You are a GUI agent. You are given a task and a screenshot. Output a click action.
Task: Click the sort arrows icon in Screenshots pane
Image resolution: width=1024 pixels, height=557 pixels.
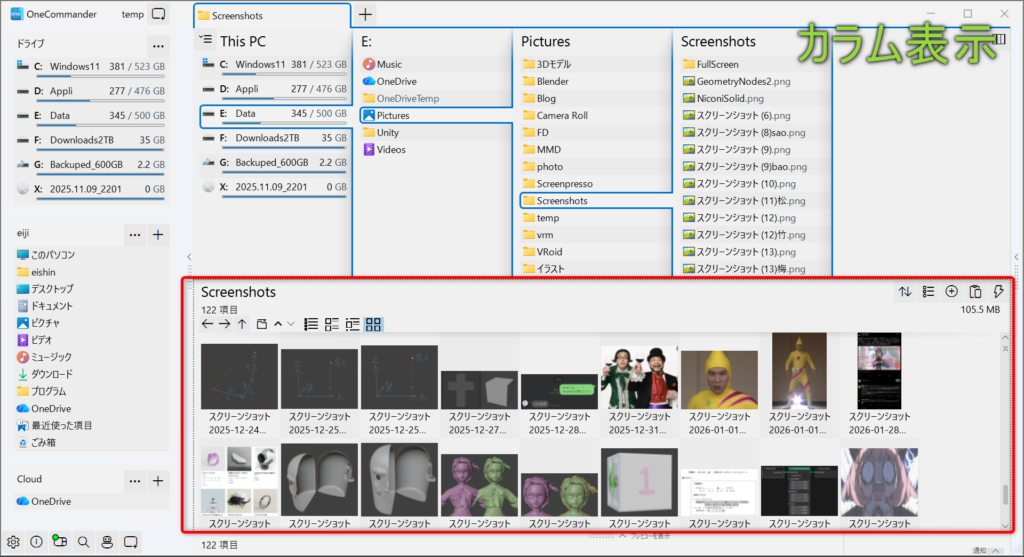(x=905, y=292)
